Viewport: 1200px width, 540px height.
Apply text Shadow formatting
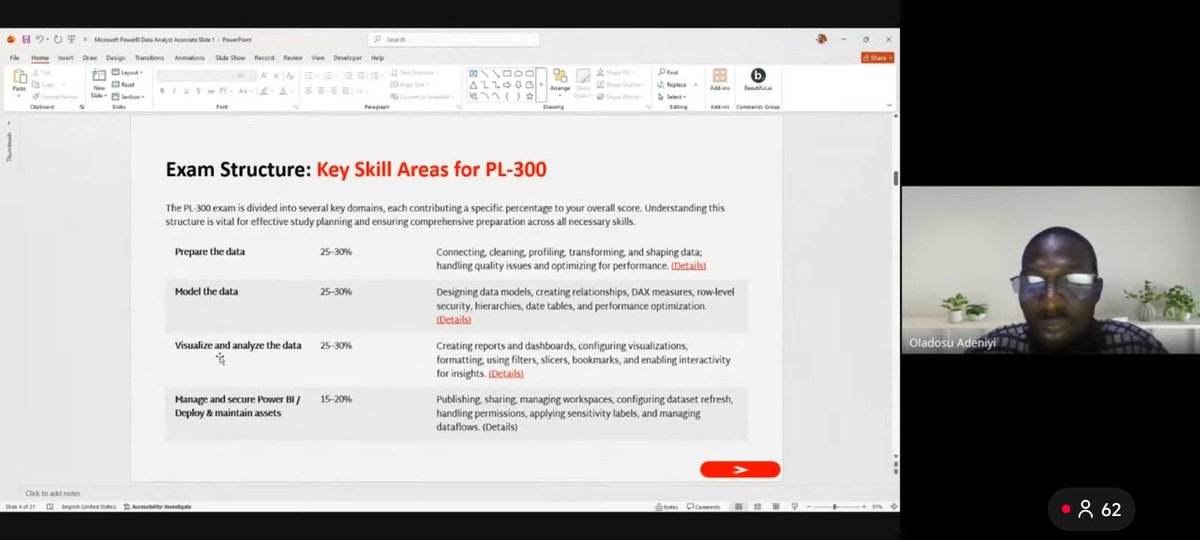(197, 91)
